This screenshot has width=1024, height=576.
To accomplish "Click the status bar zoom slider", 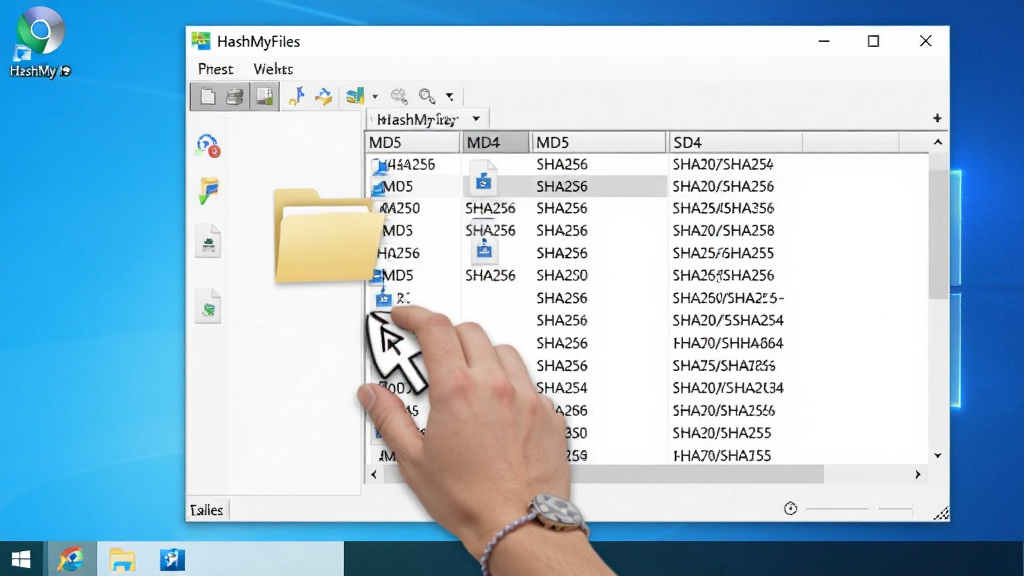I will pyautogui.click(x=859, y=508).
